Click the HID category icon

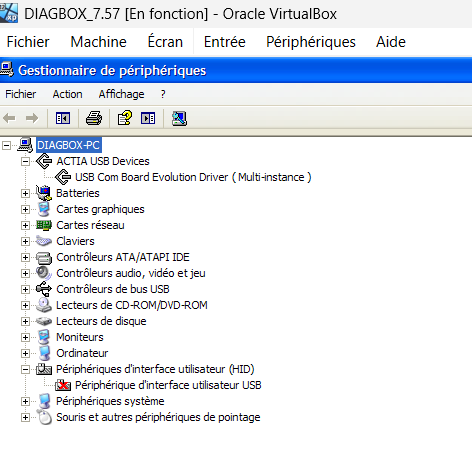[x=44, y=369]
